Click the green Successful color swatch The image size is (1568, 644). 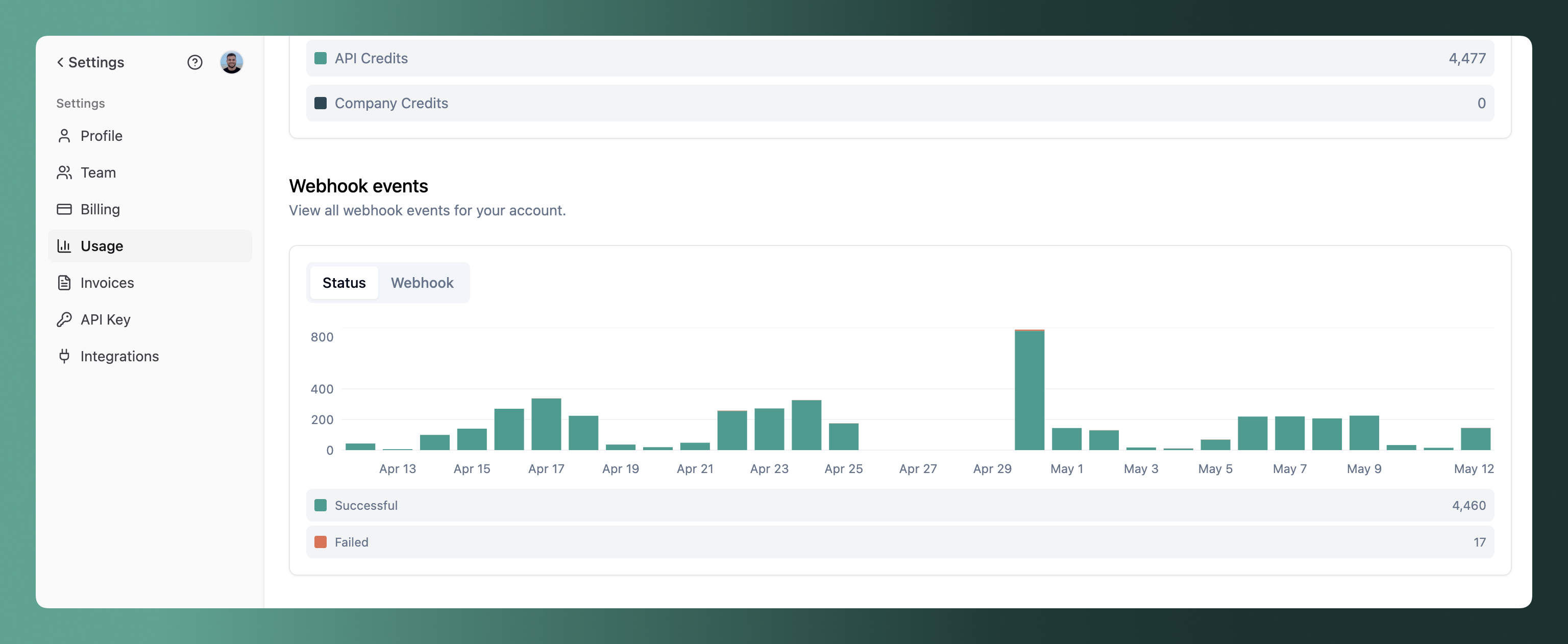point(320,505)
